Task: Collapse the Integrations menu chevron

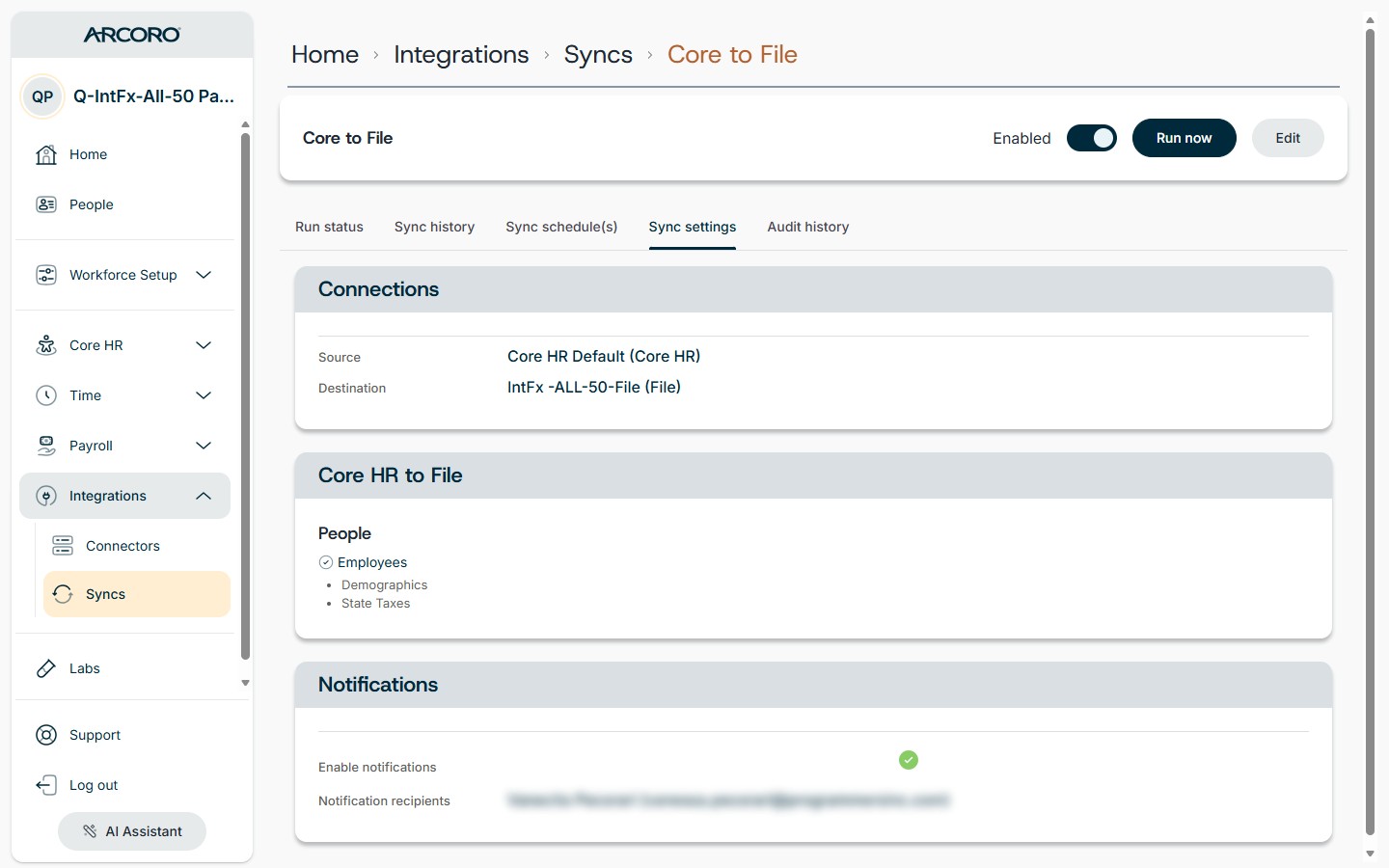Action: click(x=204, y=496)
